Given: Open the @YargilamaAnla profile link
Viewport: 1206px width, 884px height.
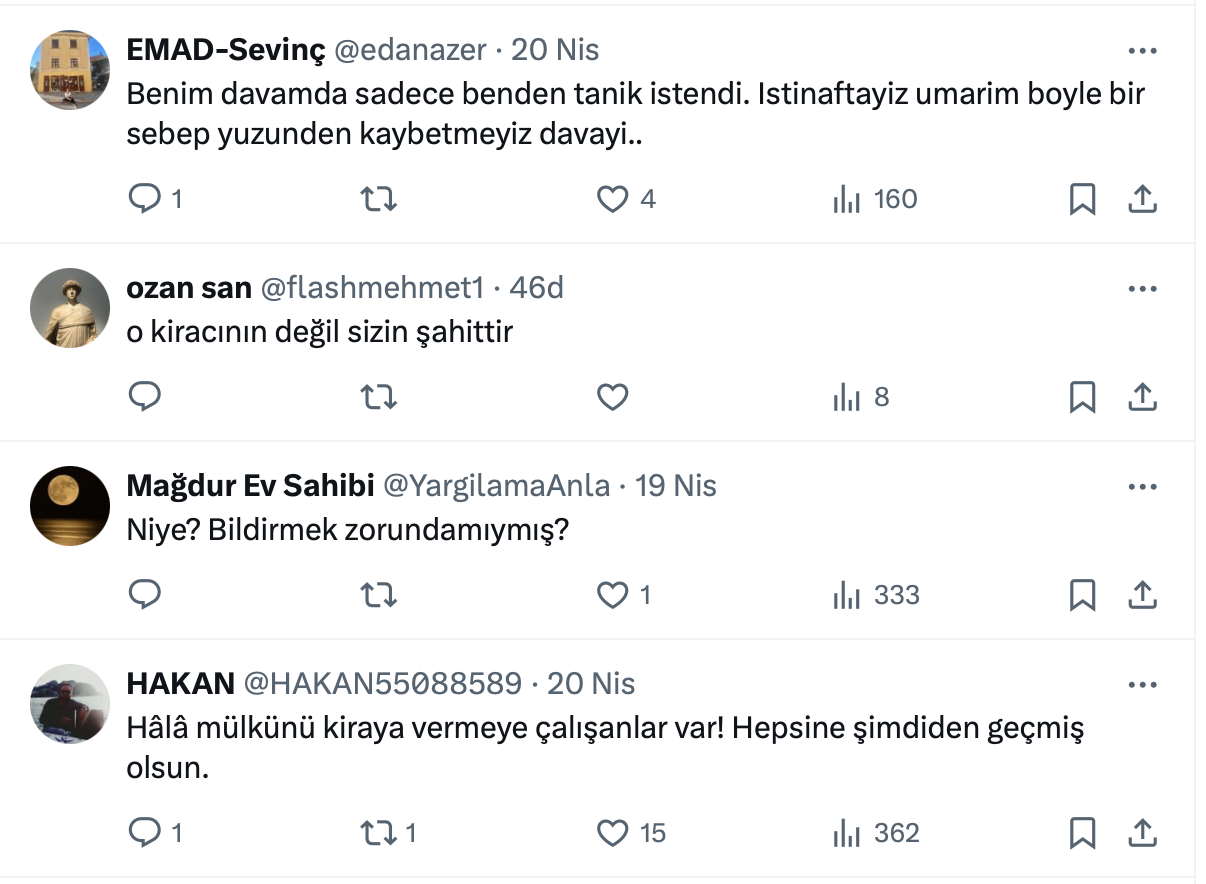Looking at the screenshot, I should [497, 486].
